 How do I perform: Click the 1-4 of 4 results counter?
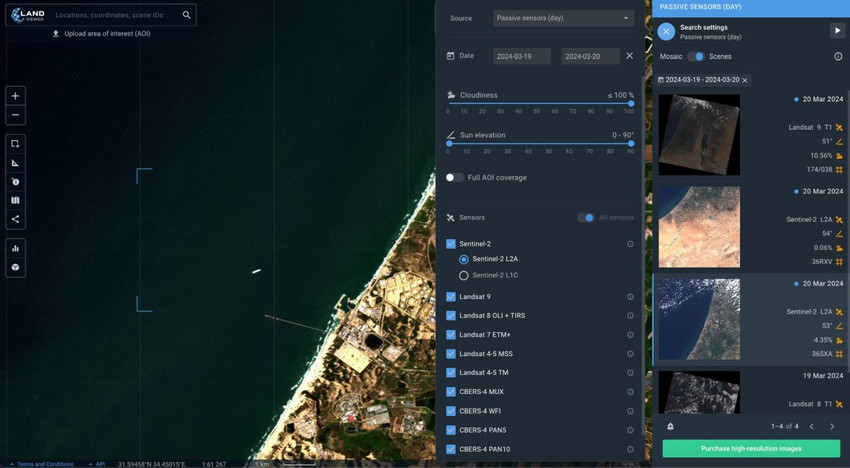[x=784, y=426]
